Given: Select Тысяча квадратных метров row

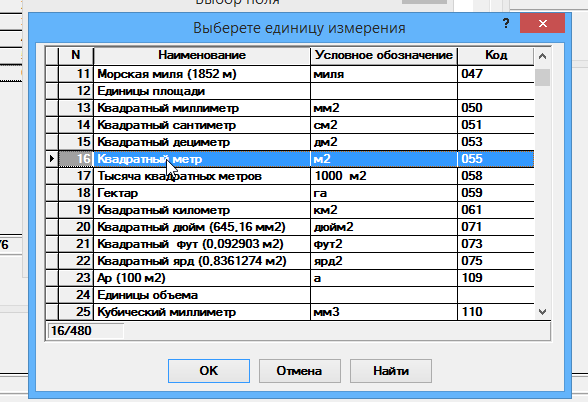Looking at the screenshot, I should (x=290, y=176).
